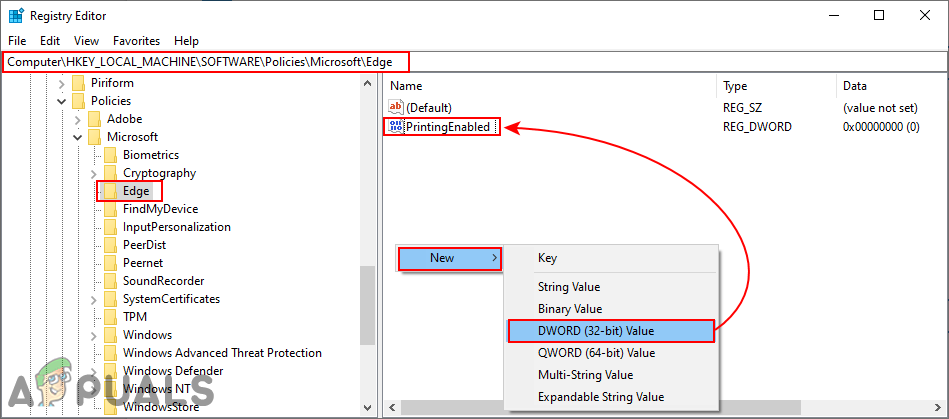Collapse the Policies tree node
This screenshot has height=419, width=949.
pos(62,101)
